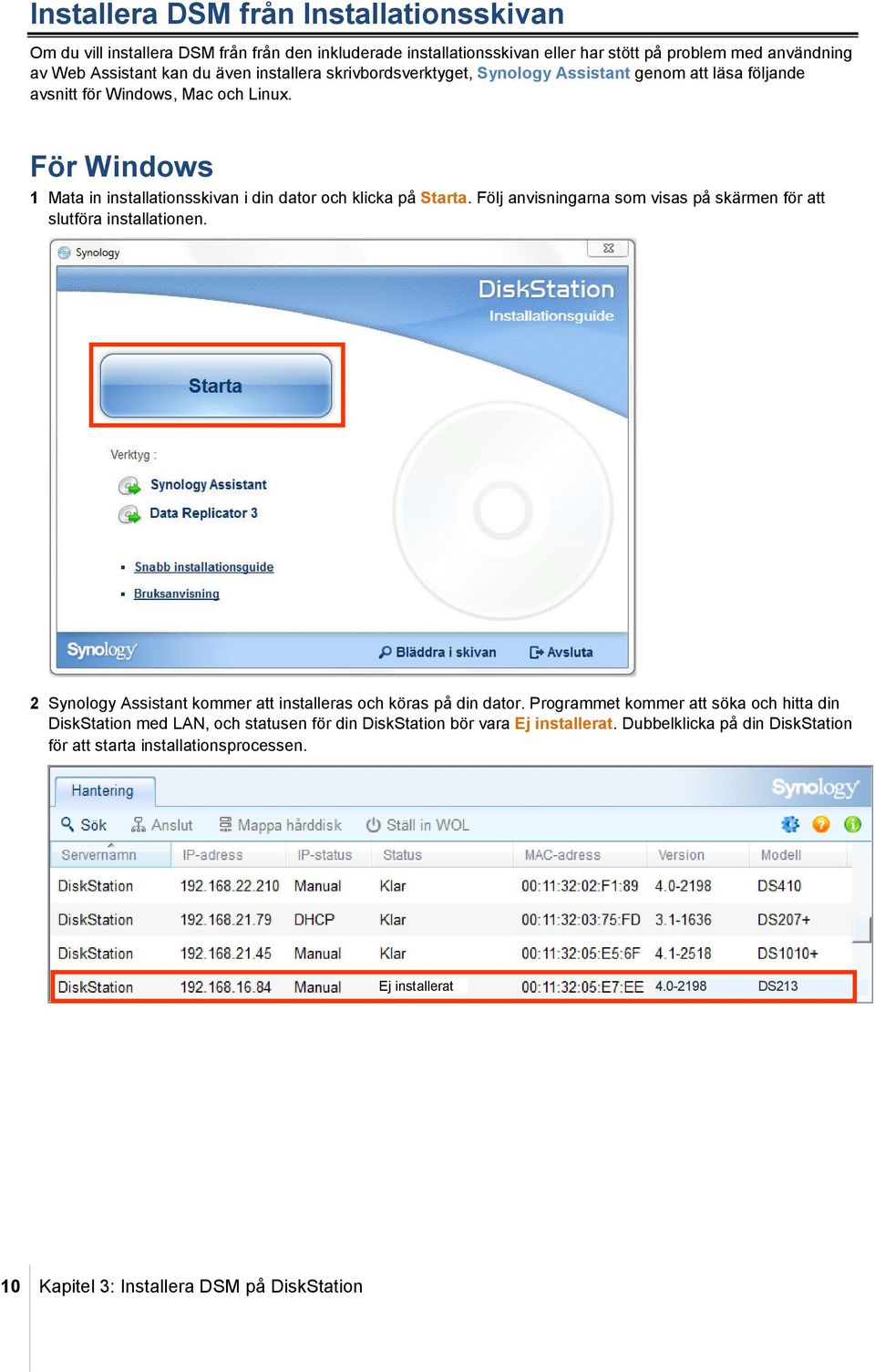Click the DS1010+ model cell

pos(787,954)
